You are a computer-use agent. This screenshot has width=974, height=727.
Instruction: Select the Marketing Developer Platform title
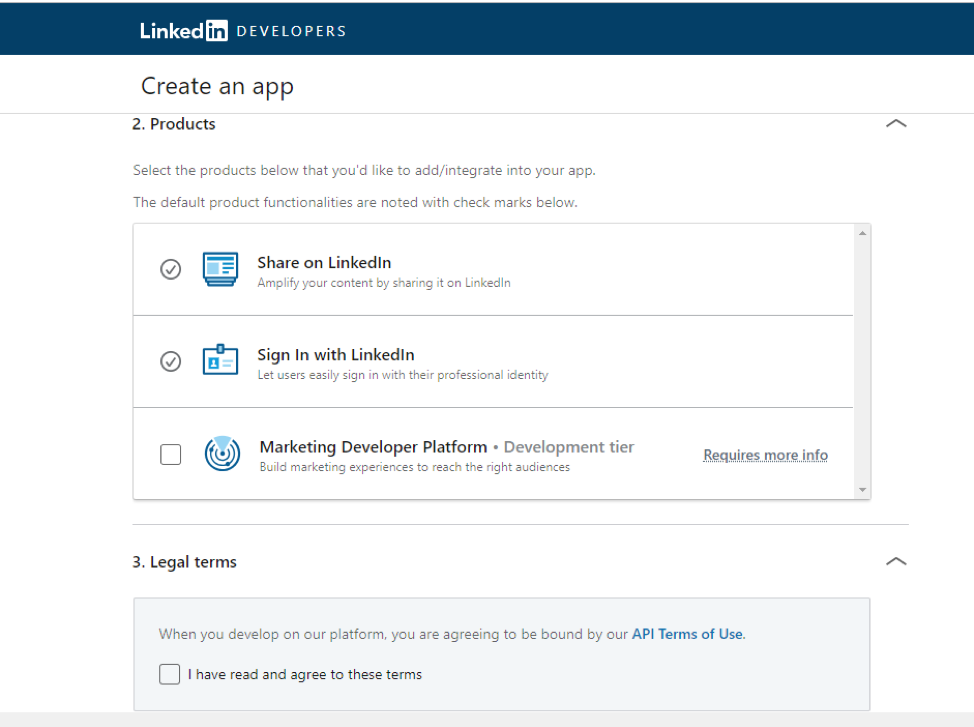(x=373, y=447)
